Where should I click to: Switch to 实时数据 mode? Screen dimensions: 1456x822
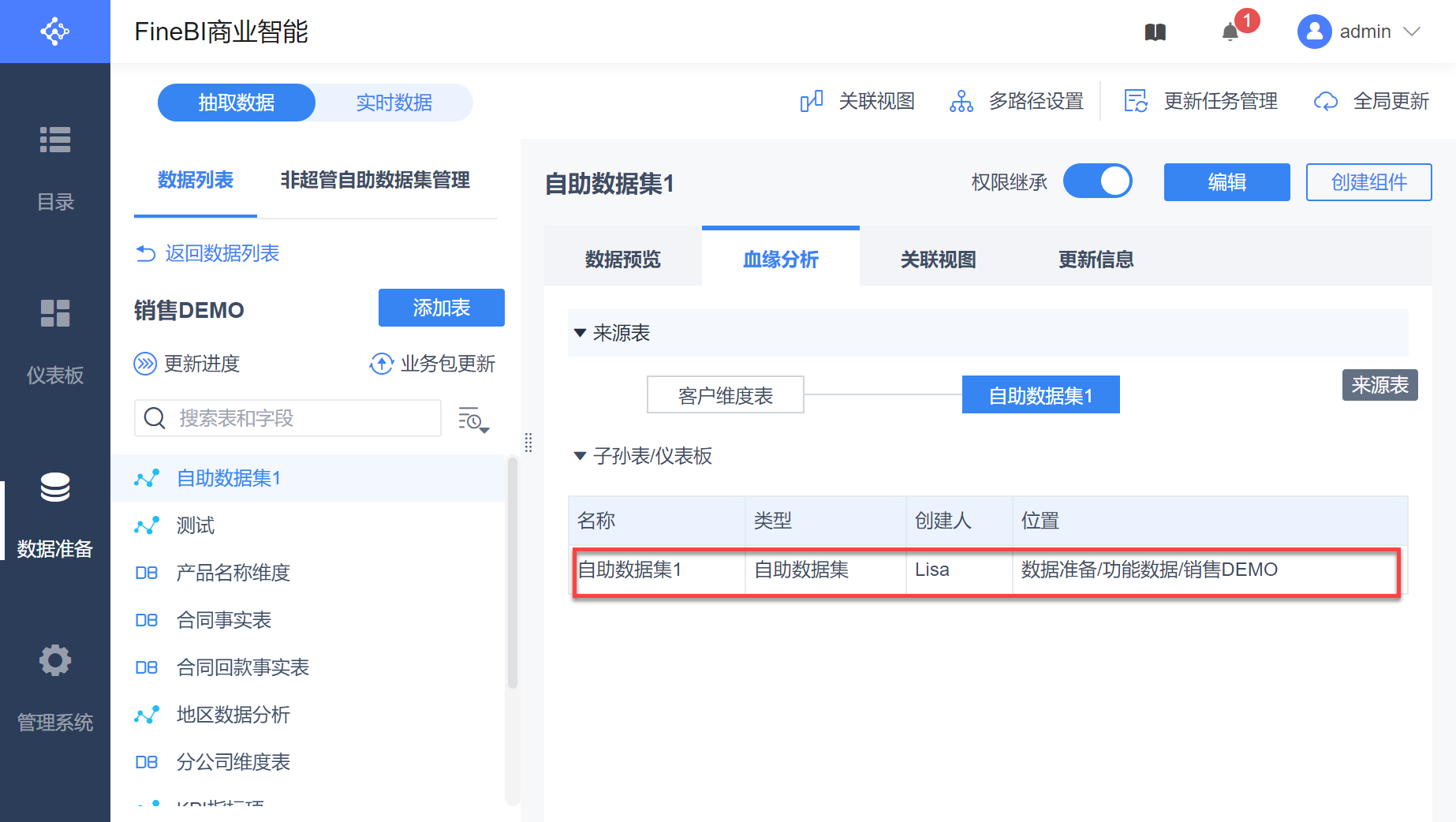click(x=394, y=103)
